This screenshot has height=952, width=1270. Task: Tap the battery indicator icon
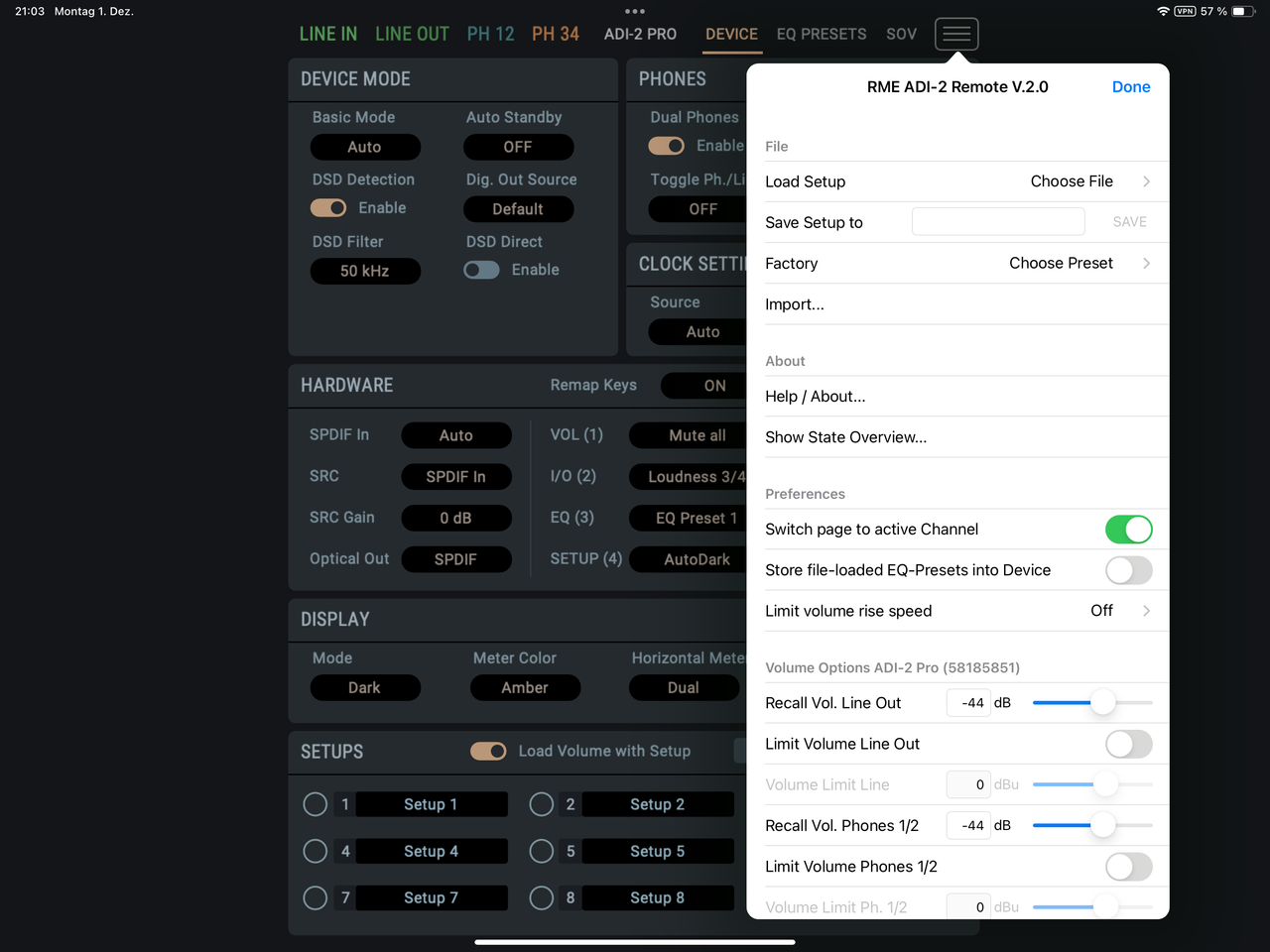(1244, 11)
